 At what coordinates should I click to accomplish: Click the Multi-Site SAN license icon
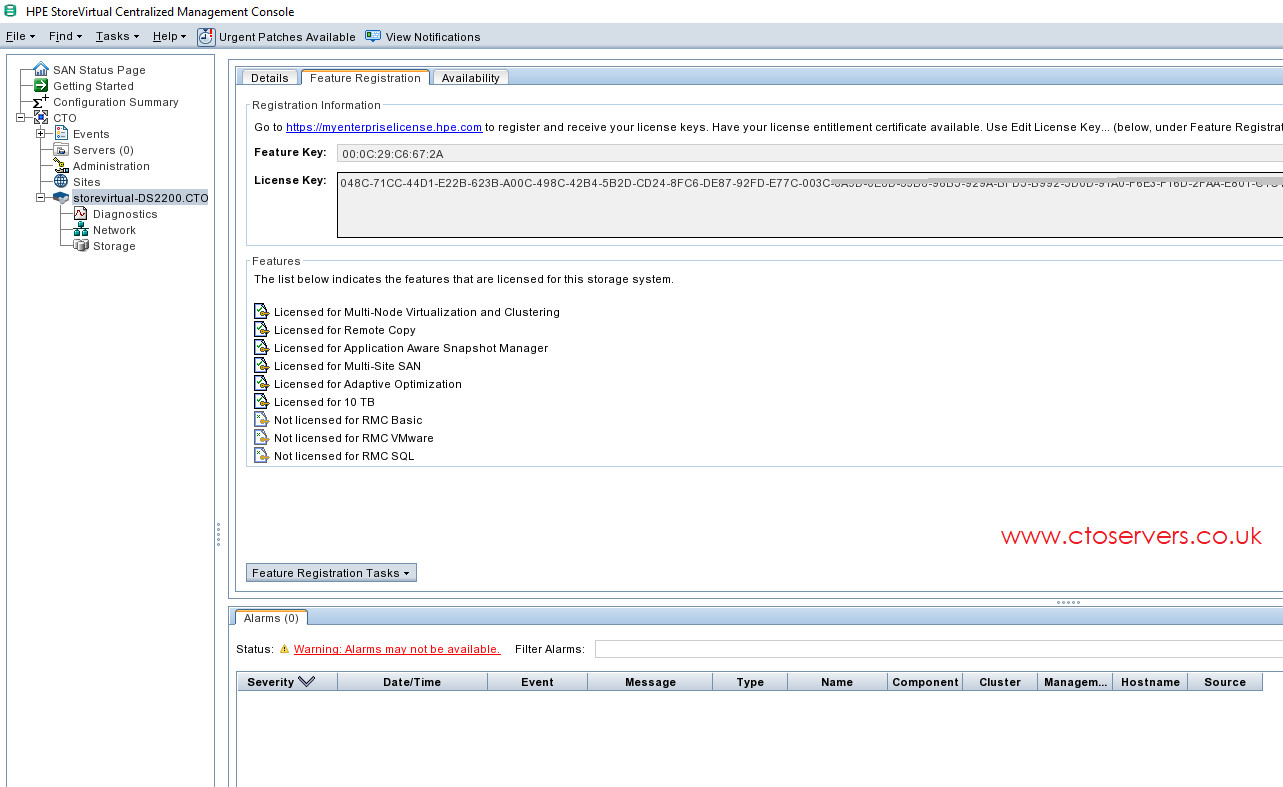tap(261, 366)
